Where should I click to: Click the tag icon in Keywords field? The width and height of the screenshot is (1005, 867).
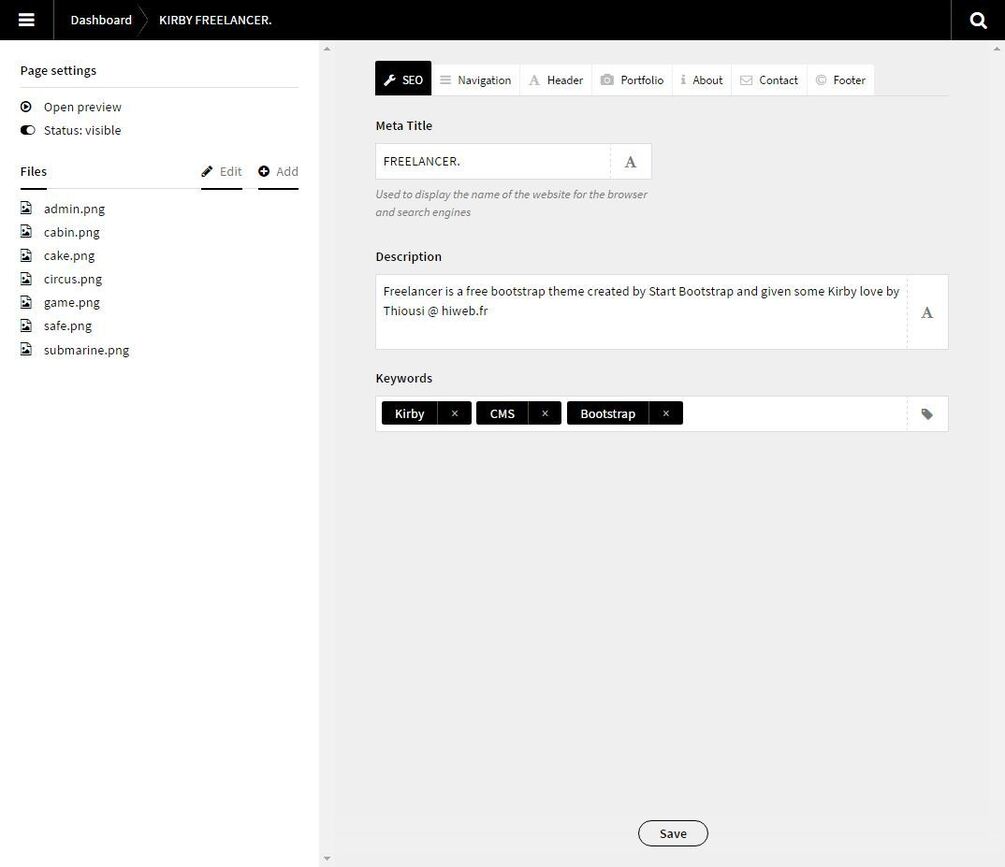927,414
